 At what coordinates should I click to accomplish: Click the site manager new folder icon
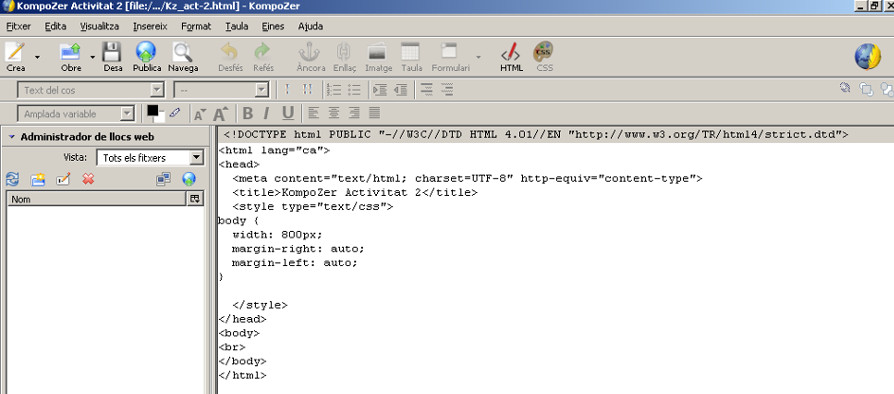[38, 180]
